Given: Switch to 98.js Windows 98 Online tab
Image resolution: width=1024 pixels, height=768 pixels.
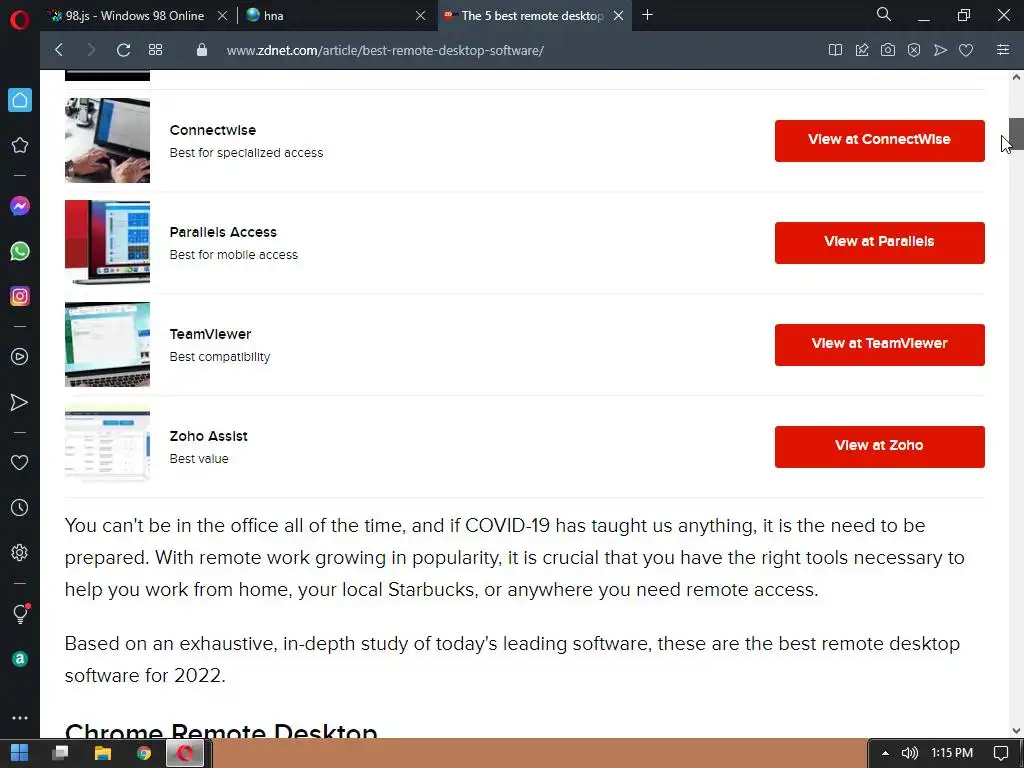Looking at the screenshot, I should (135, 16).
